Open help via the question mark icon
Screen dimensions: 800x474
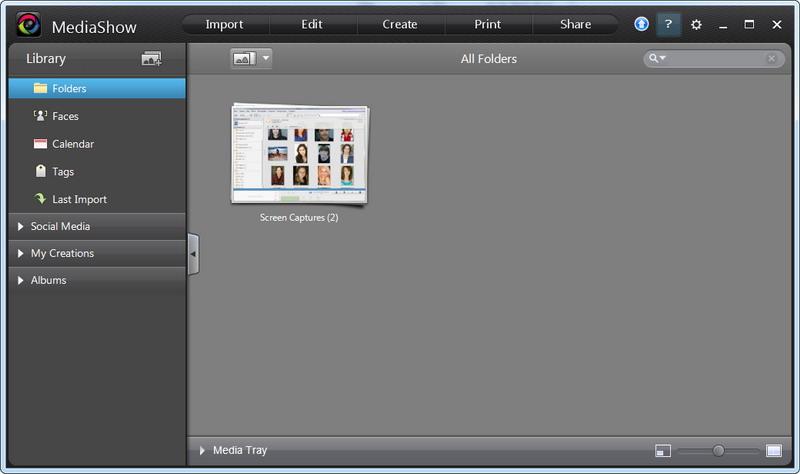(668, 24)
